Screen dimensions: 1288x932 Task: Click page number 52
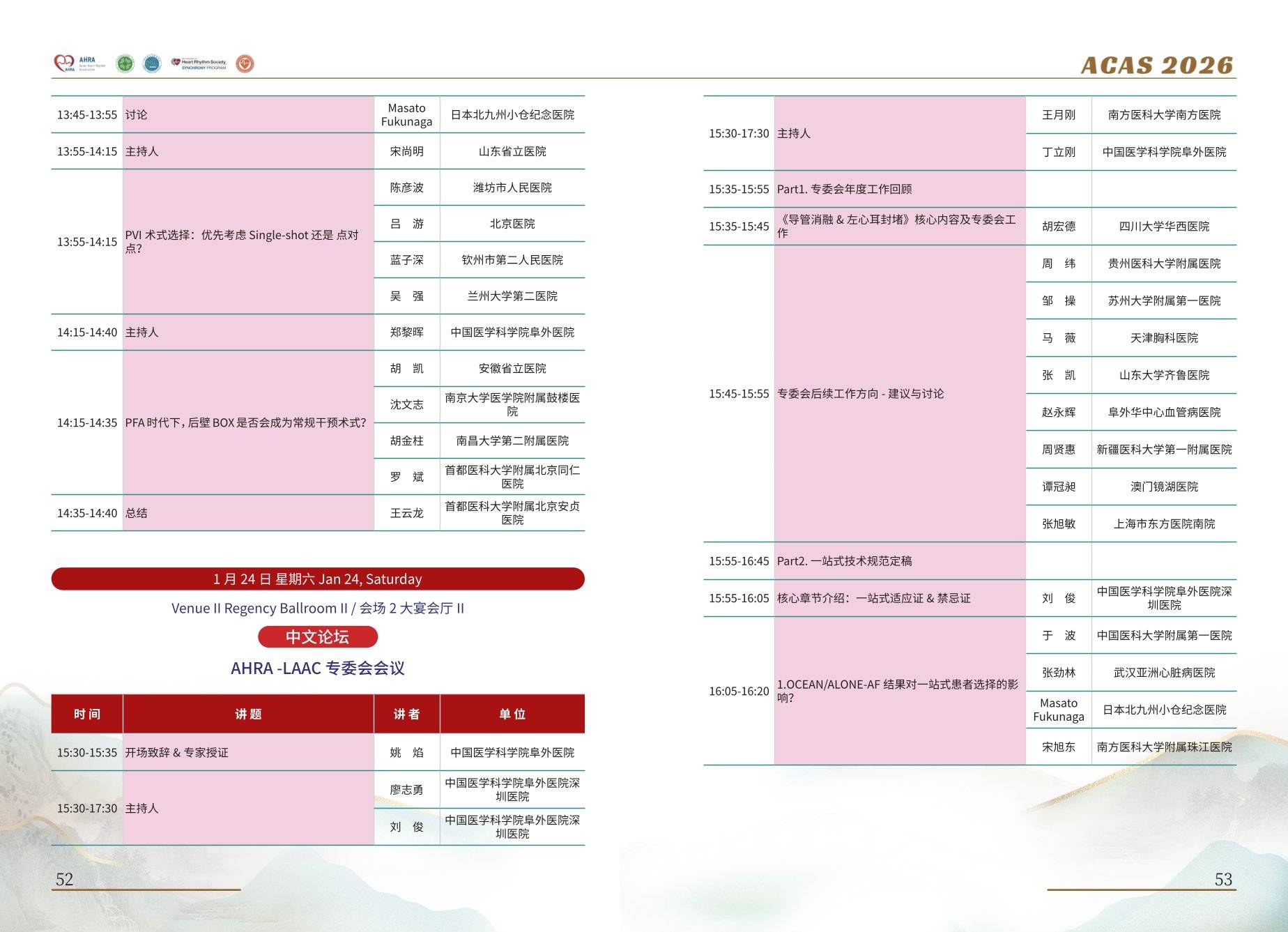tap(64, 879)
